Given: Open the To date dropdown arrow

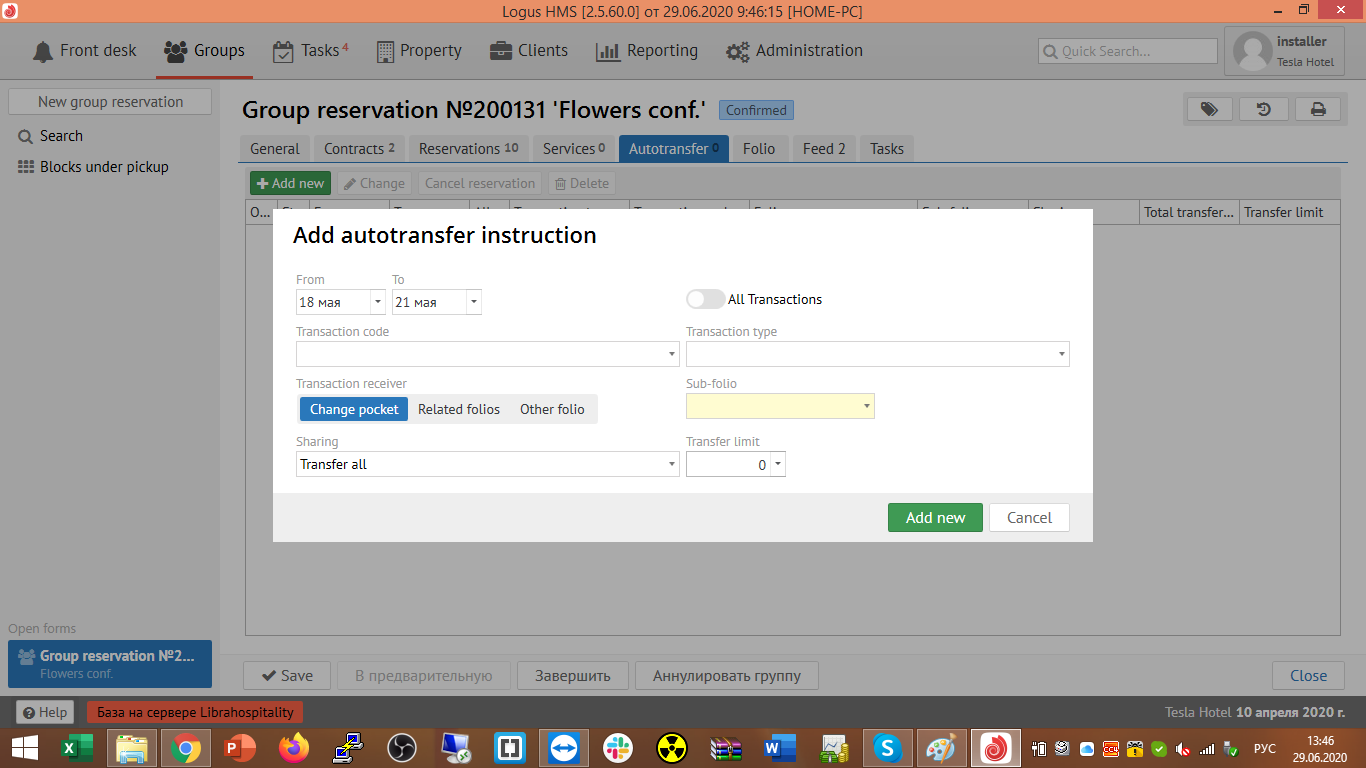Looking at the screenshot, I should coord(474,302).
